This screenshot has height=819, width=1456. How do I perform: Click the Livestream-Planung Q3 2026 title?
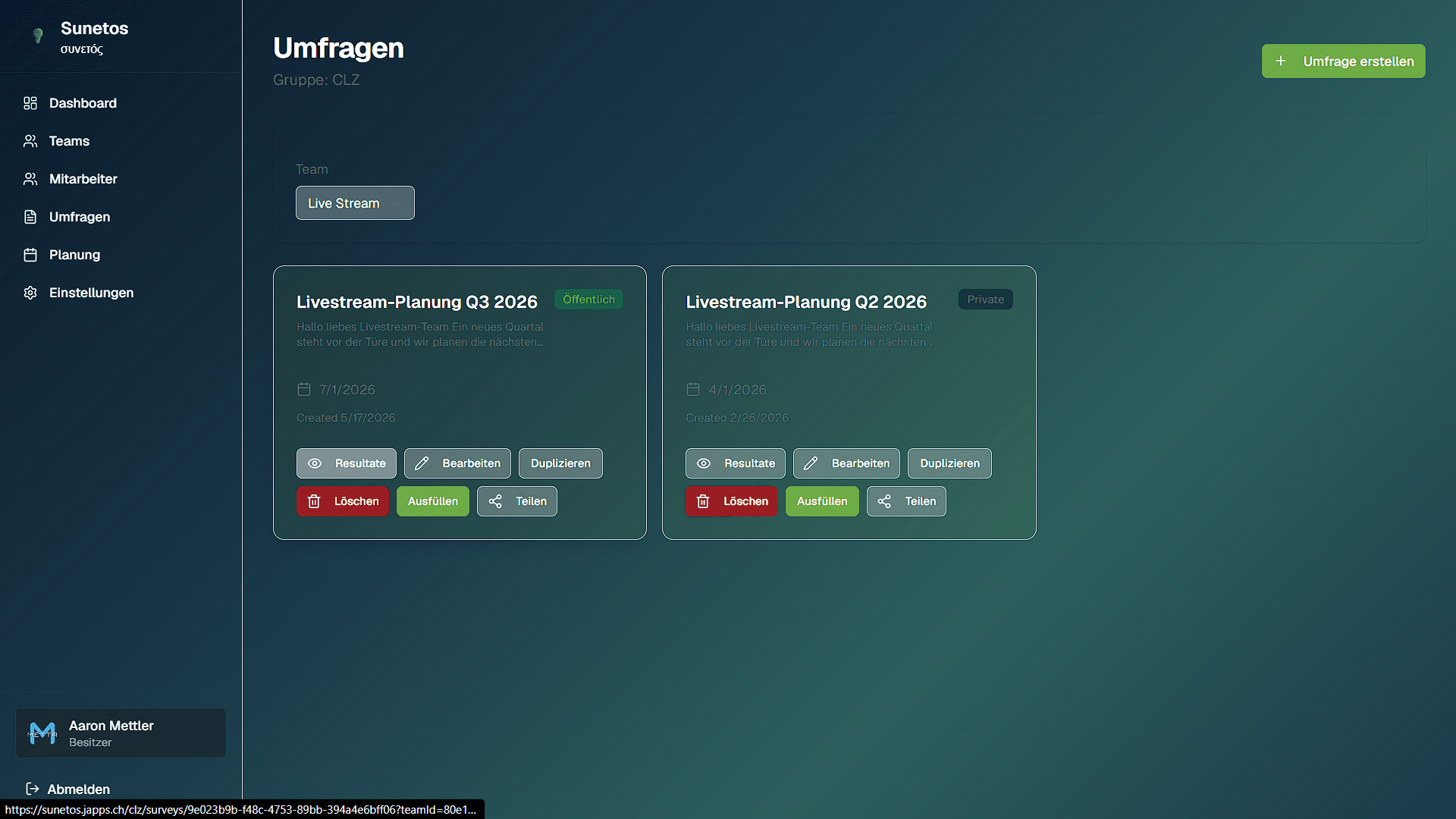point(416,302)
